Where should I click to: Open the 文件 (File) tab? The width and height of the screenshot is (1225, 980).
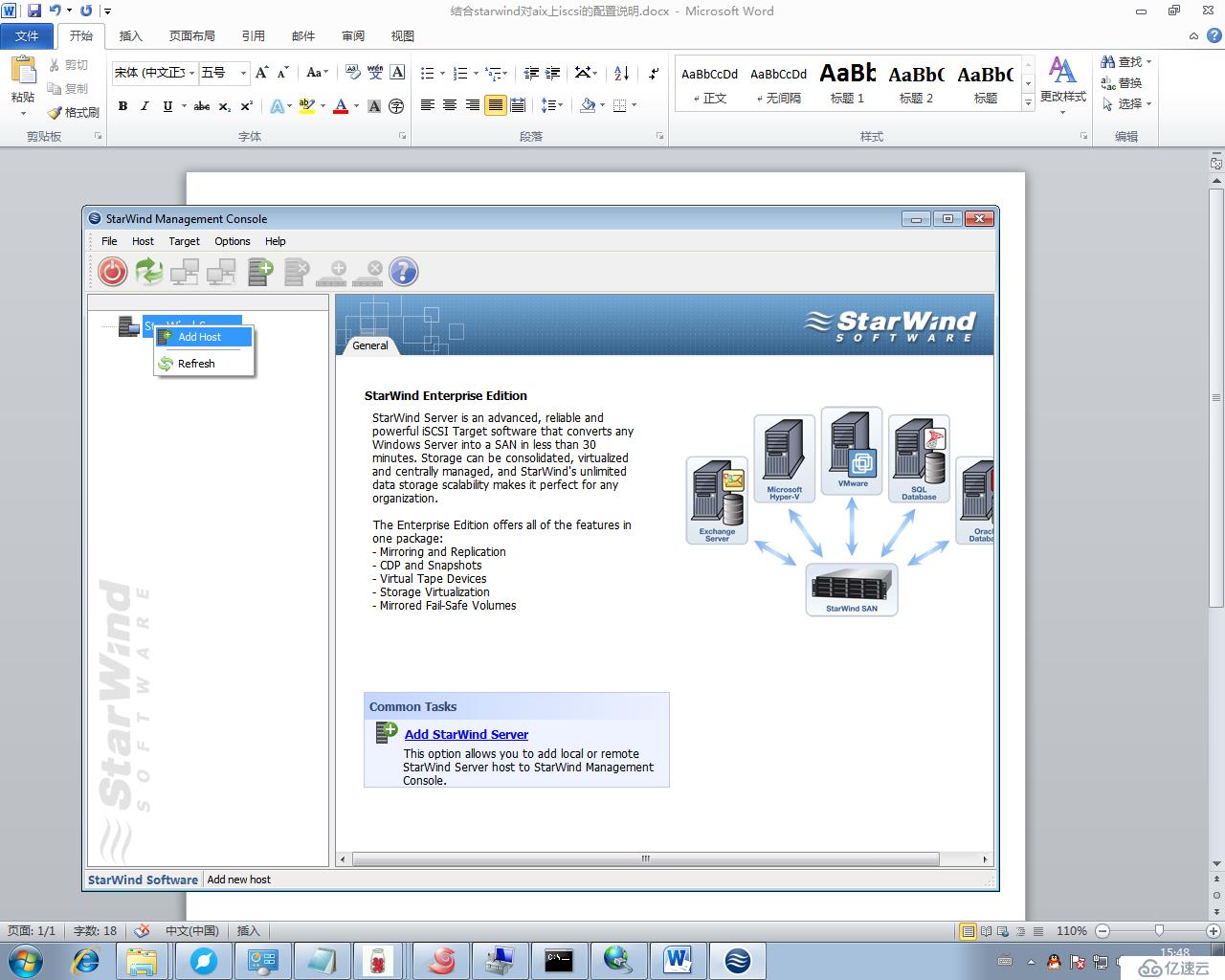[x=28, y=36]
